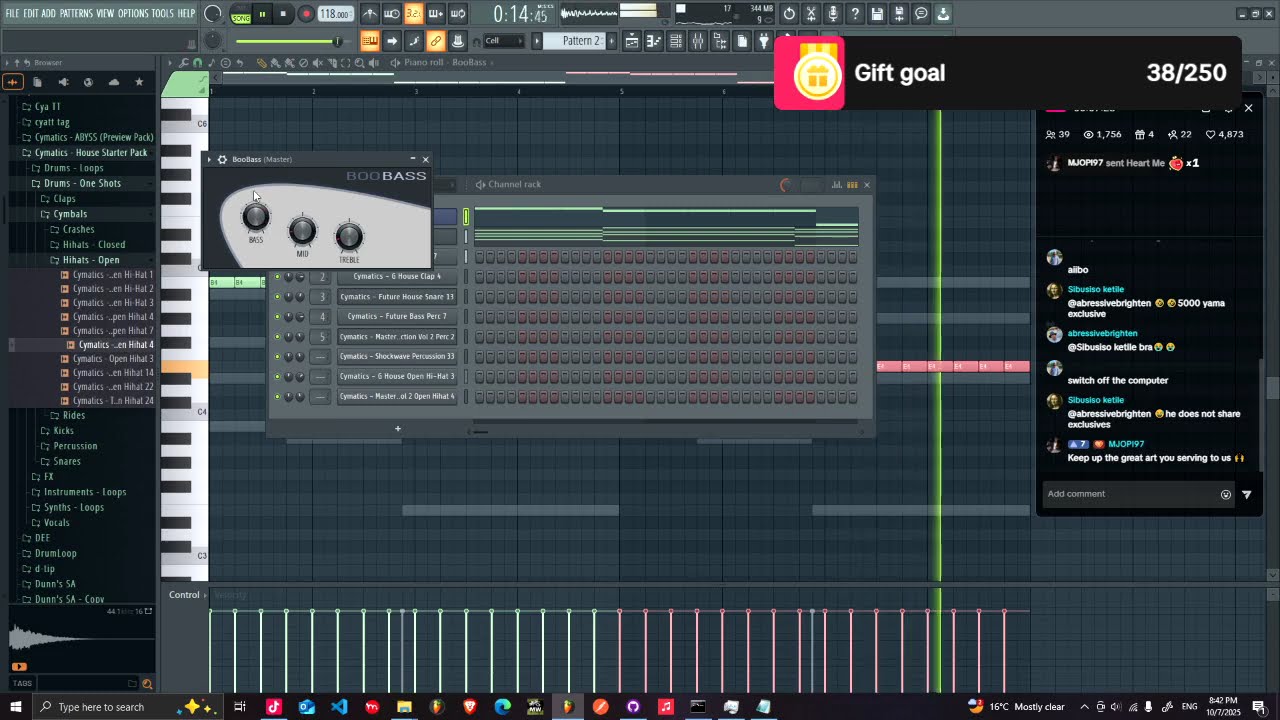Toggle the metronome icon
This screenshot has height=720, width=1280.
coord(370,14)
